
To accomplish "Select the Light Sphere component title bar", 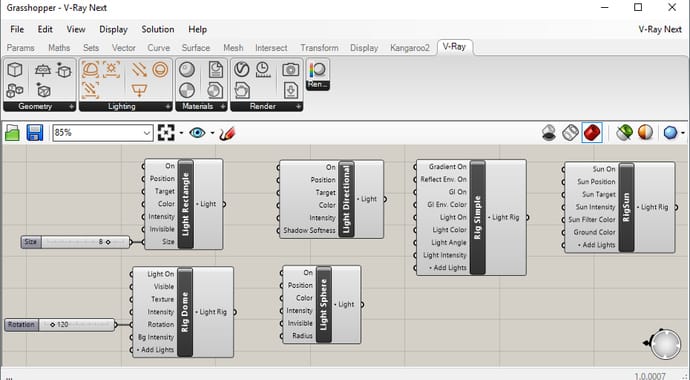I will 323,304.
